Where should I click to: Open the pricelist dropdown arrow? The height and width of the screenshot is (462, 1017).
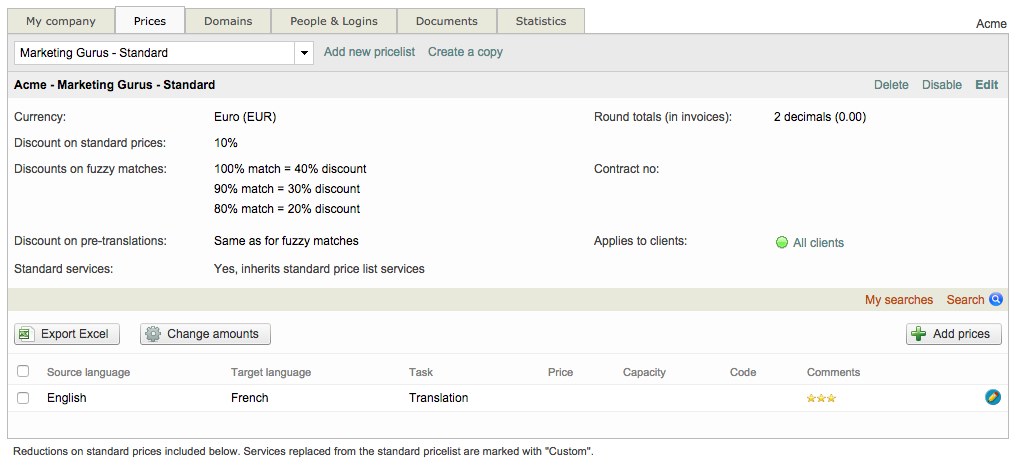(304, 53)
